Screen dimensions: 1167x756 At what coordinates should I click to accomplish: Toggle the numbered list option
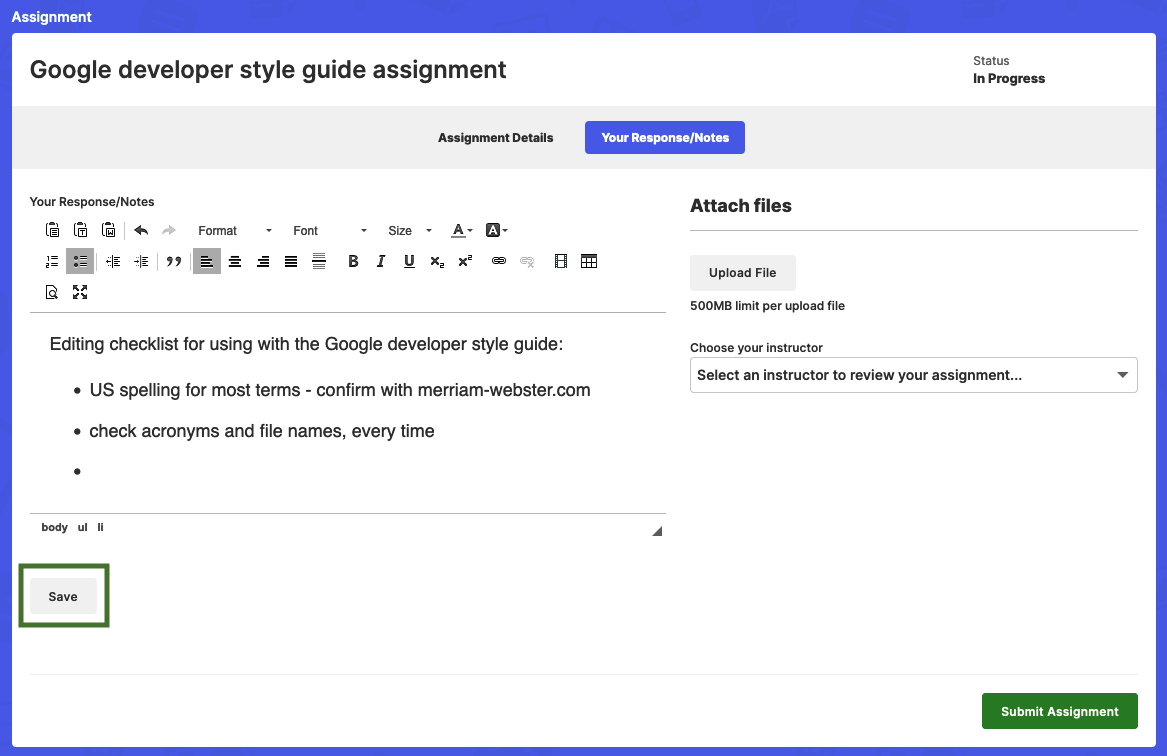coord(52,261)
